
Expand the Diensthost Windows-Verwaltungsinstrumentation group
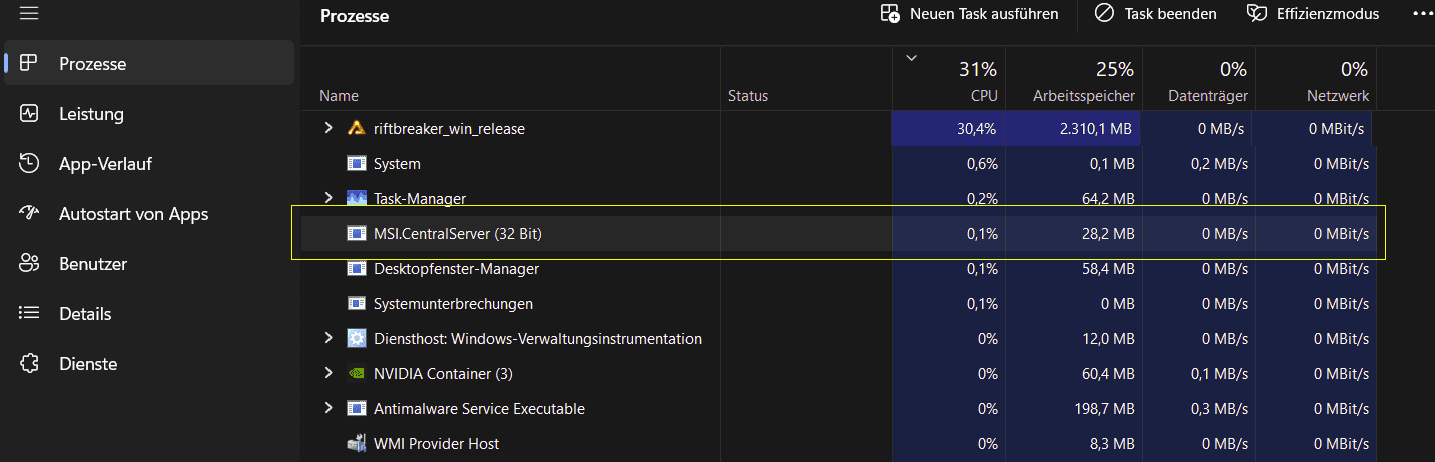pos(328,339)
